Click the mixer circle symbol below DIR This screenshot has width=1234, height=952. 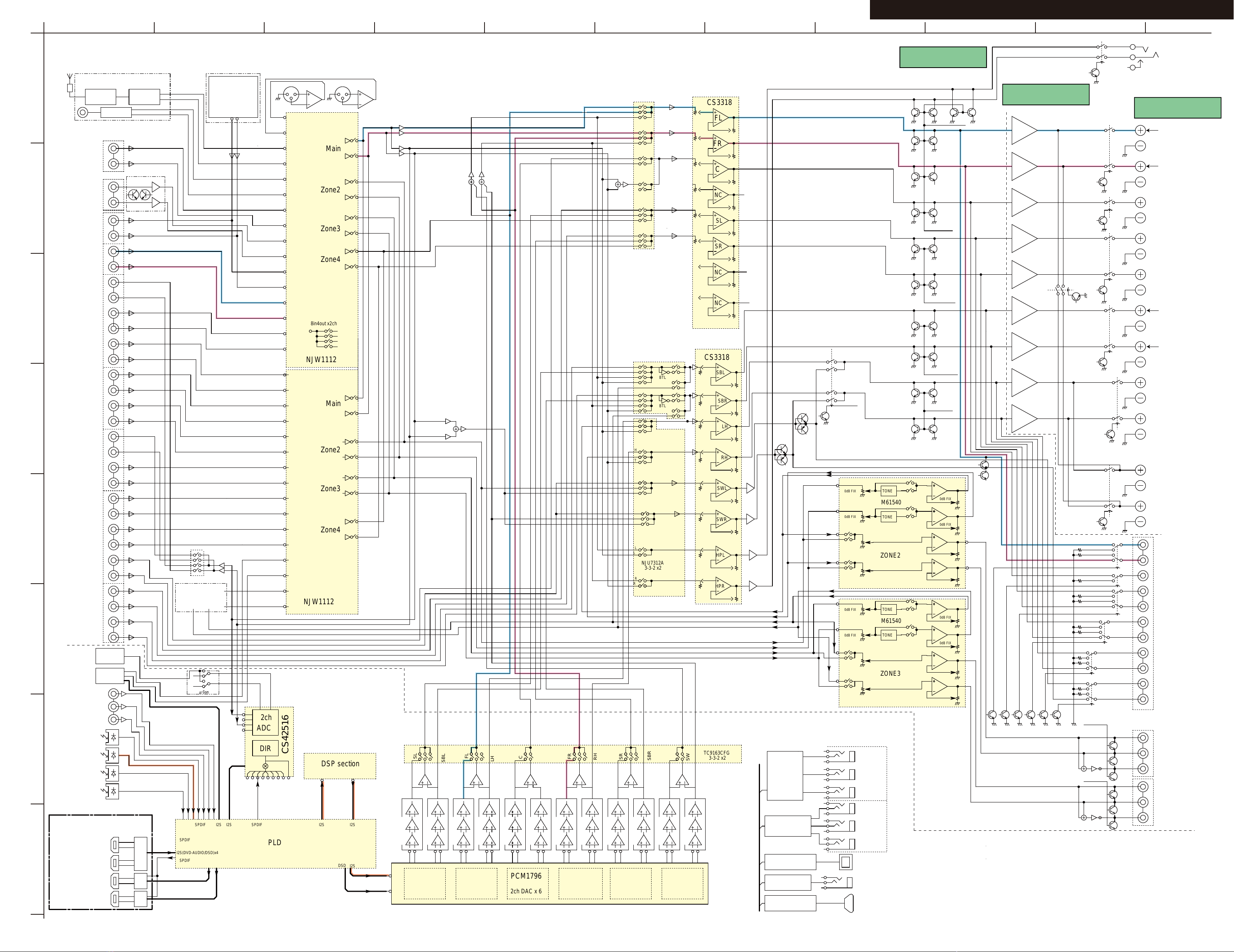265,766
